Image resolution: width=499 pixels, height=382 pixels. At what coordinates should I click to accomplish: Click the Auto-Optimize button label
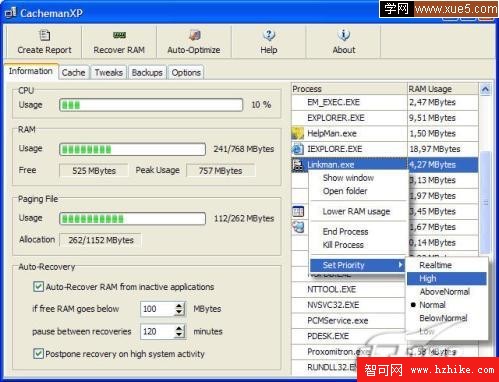point(194,50)
